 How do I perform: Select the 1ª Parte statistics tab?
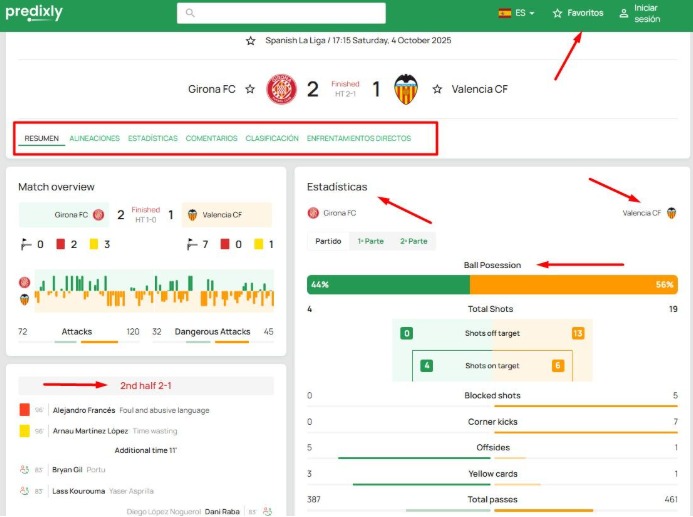pos(370,241)
